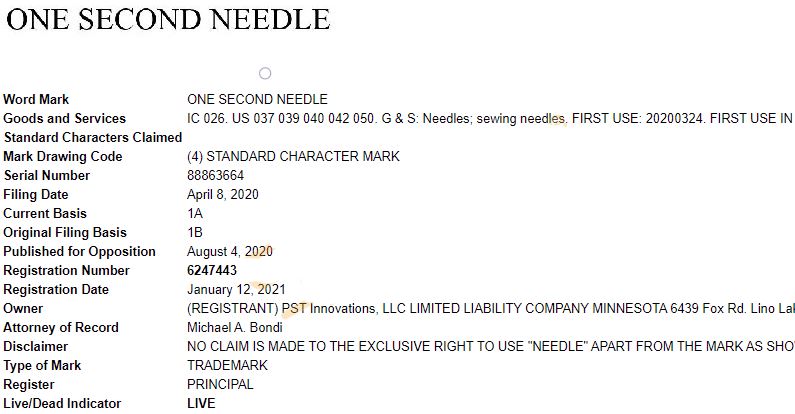Click the Type of Mark value TRADEMARK
This screenshot has width=795, height=414.
click(x=227, y=365)
